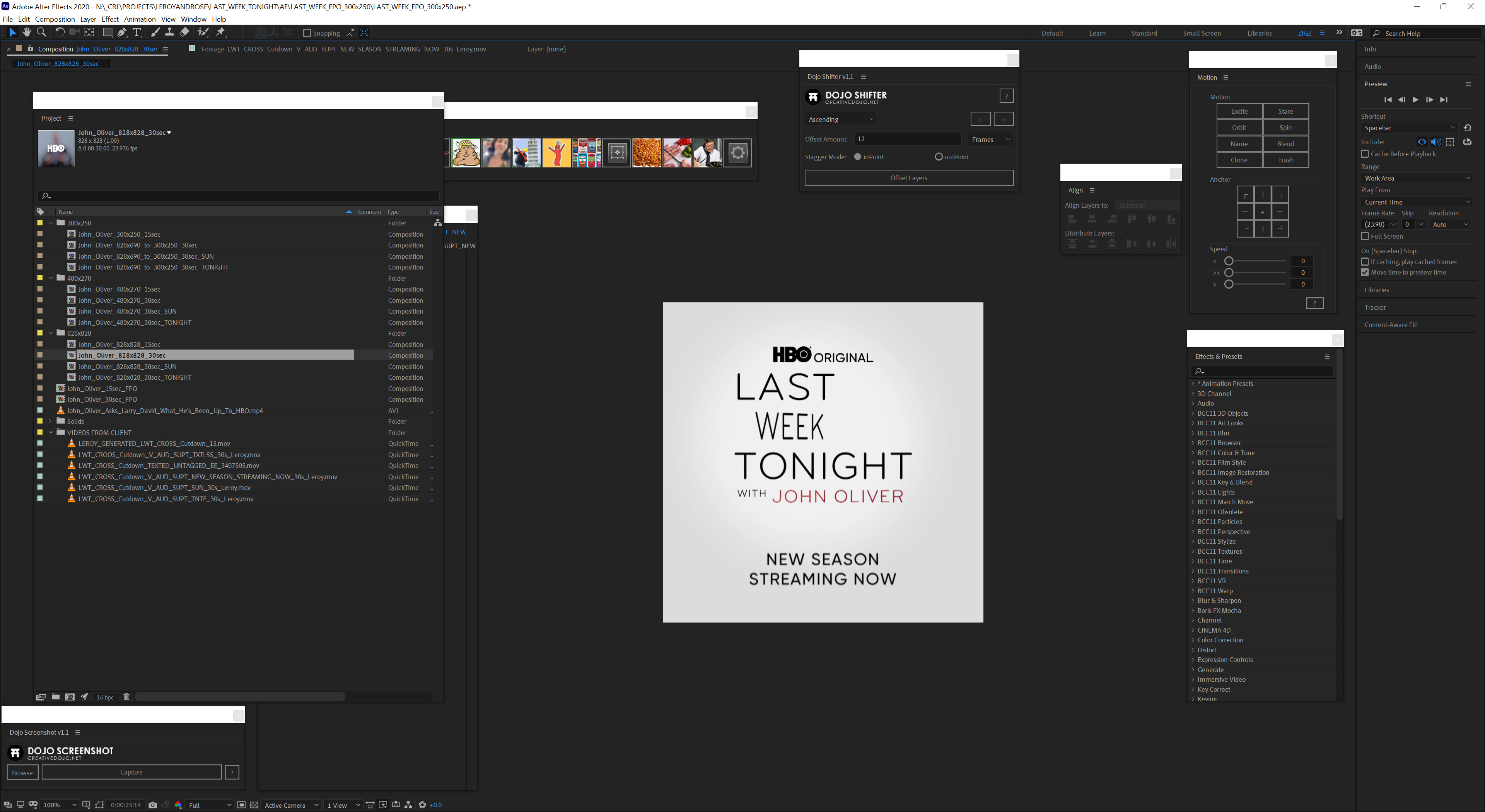The width and height of the screenshot is (1485, 812).
Task: Switch to the Libraries workspace
Action: tap(1260, 33)
